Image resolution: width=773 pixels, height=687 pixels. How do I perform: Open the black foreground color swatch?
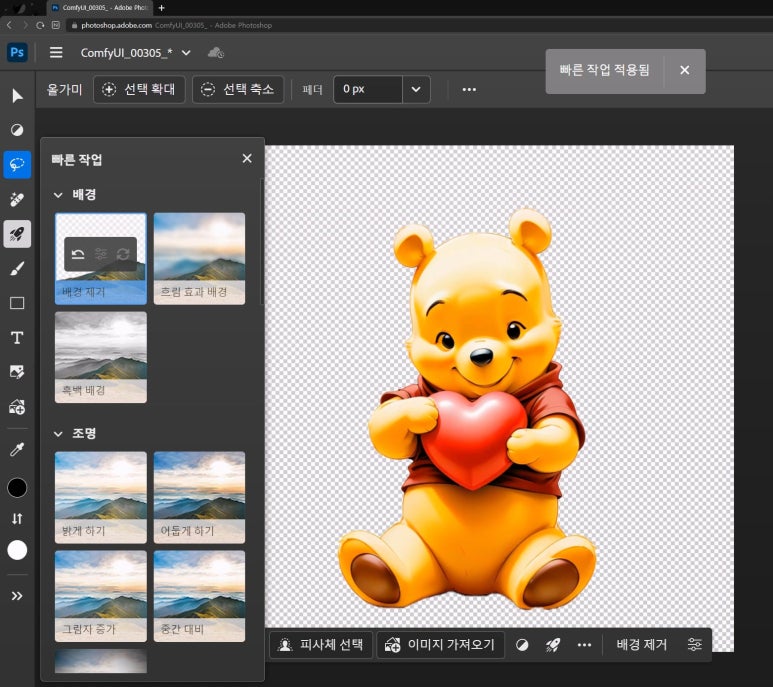[x=17, y=488]
